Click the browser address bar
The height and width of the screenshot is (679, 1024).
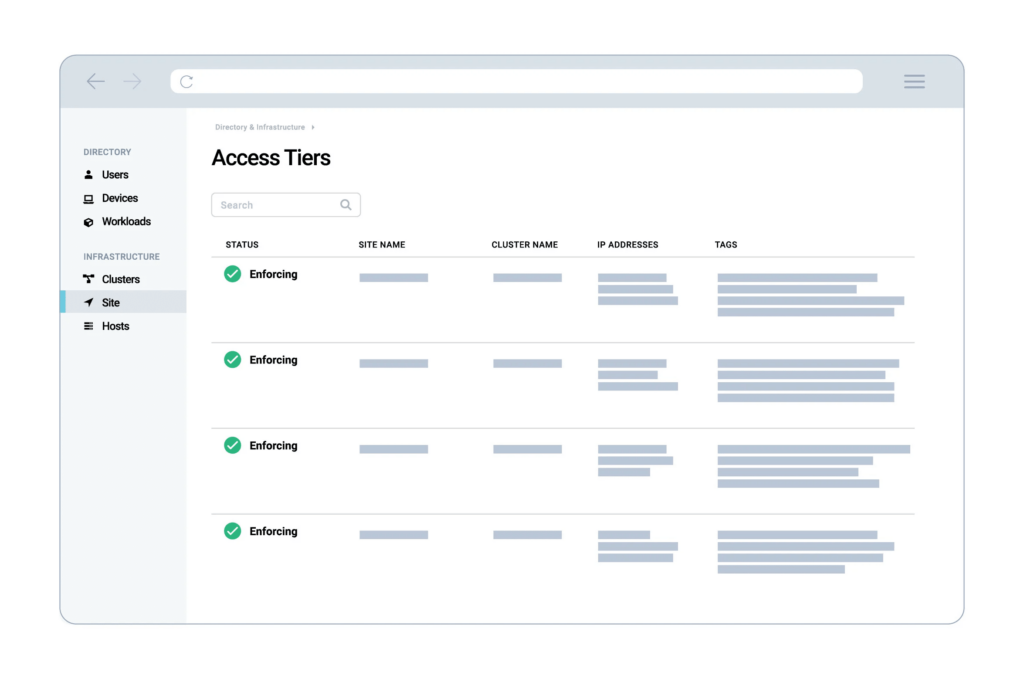pyautogui.click(x=516, y=81)
